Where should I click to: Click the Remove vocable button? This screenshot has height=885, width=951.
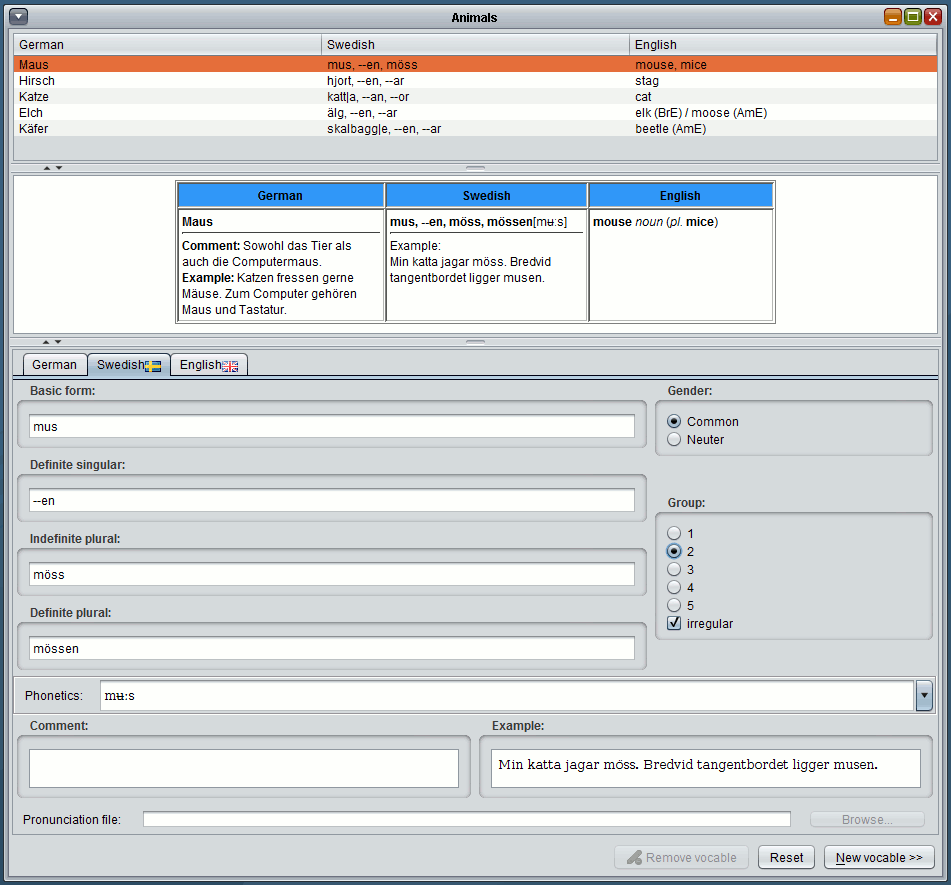click(x=681, y=857)
